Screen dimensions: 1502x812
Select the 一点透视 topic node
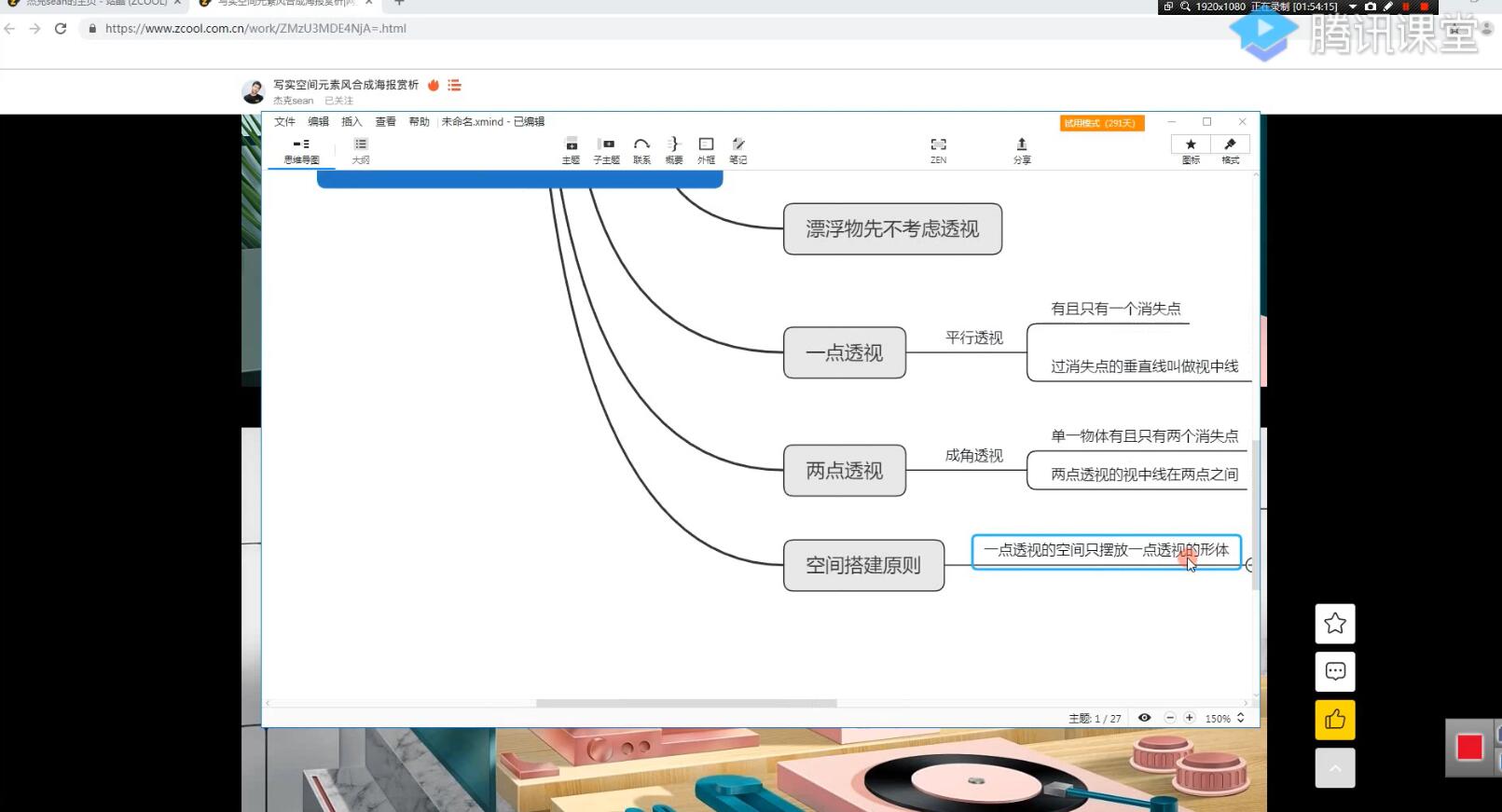(844, 353)
